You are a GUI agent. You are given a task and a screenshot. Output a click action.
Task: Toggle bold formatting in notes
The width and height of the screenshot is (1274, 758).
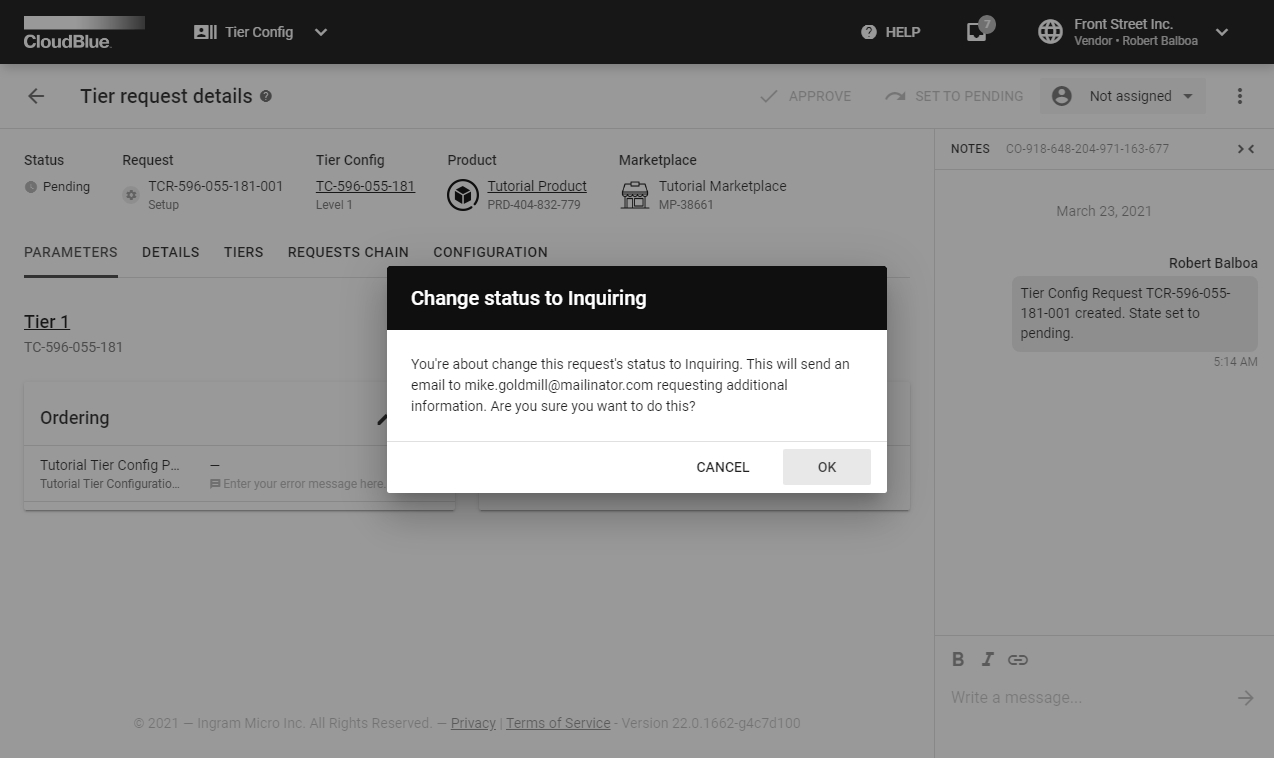coord(958,659)
